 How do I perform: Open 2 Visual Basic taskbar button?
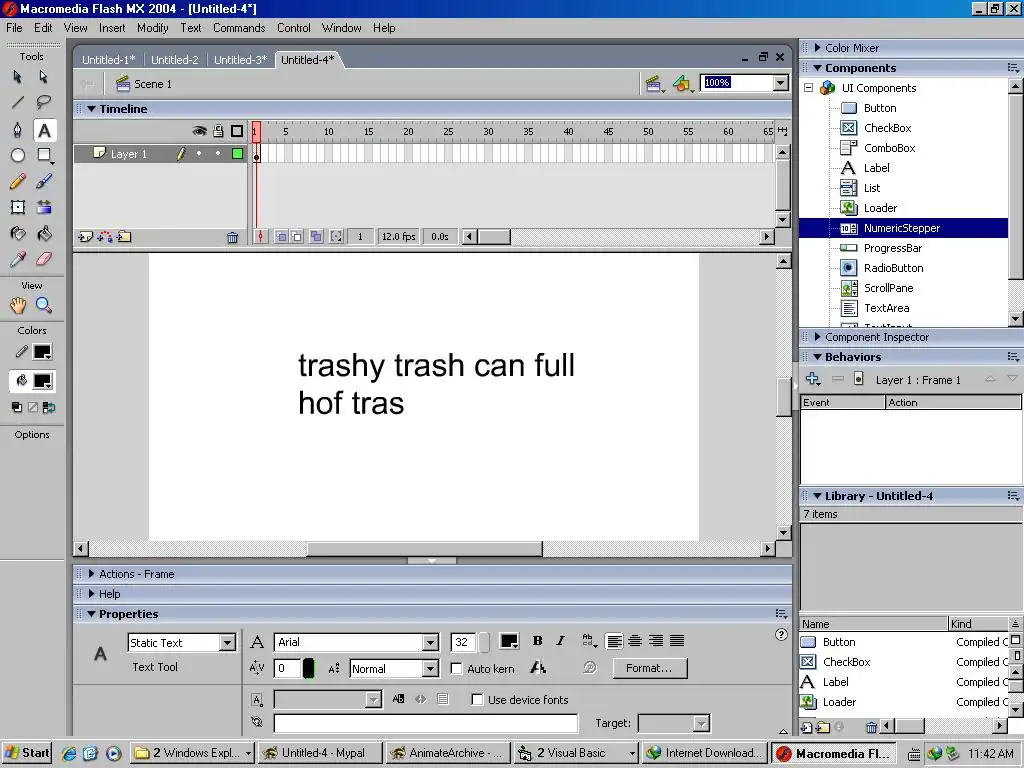(x=576, y=753)
